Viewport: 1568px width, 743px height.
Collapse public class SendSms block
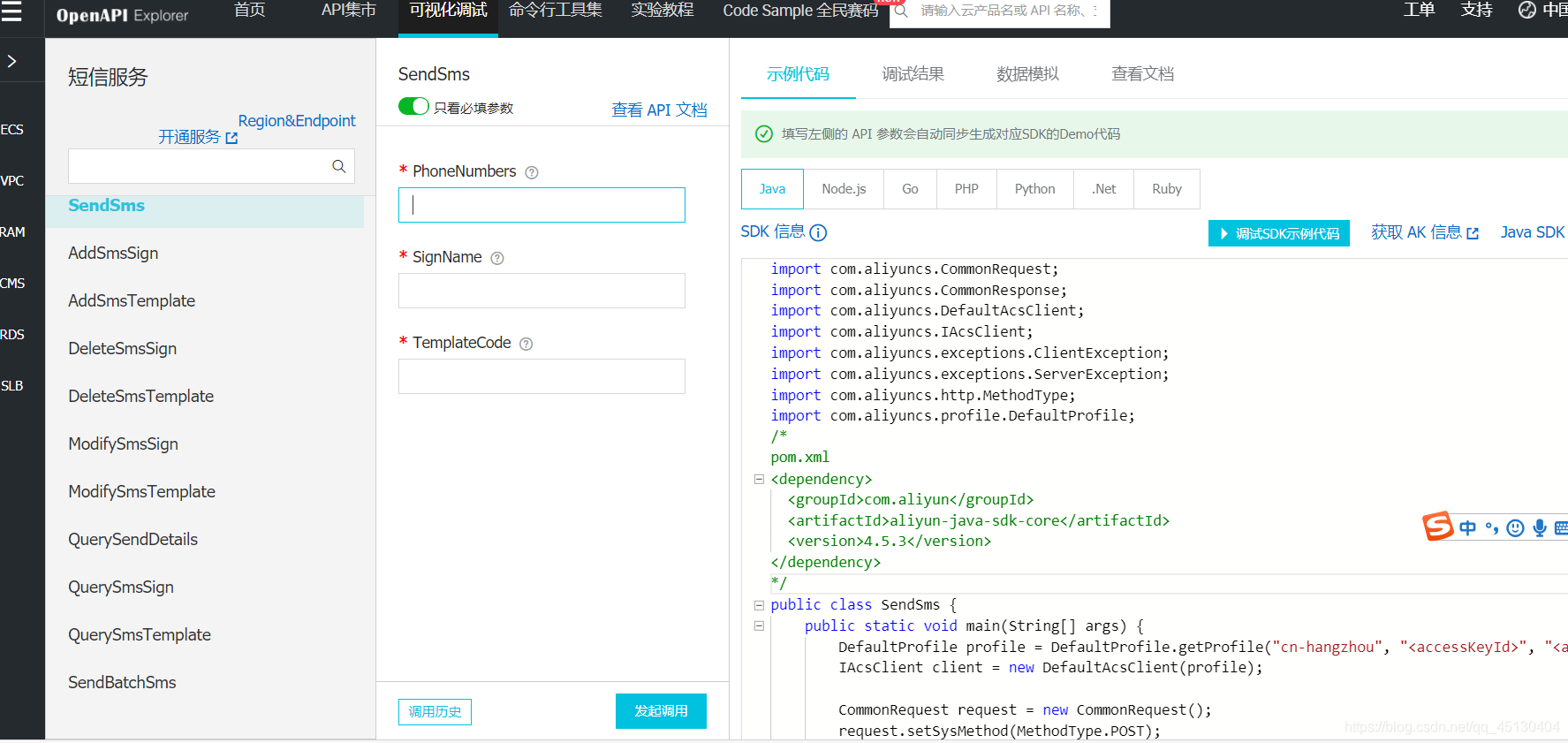pyautogui.click(x=759, y=605)
